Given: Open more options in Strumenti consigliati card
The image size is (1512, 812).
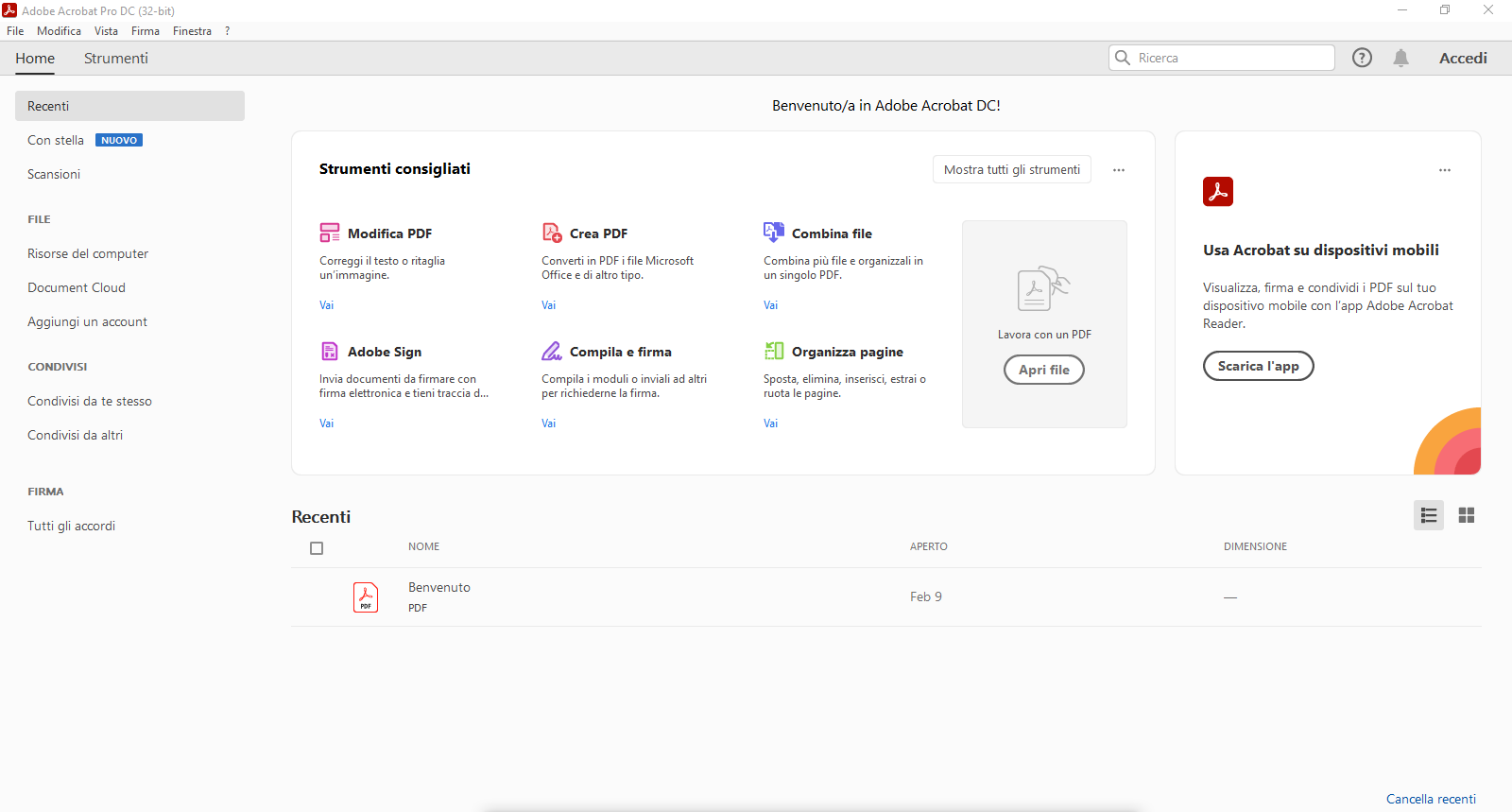Looking at the screenshot, I should coord(1119,170).
